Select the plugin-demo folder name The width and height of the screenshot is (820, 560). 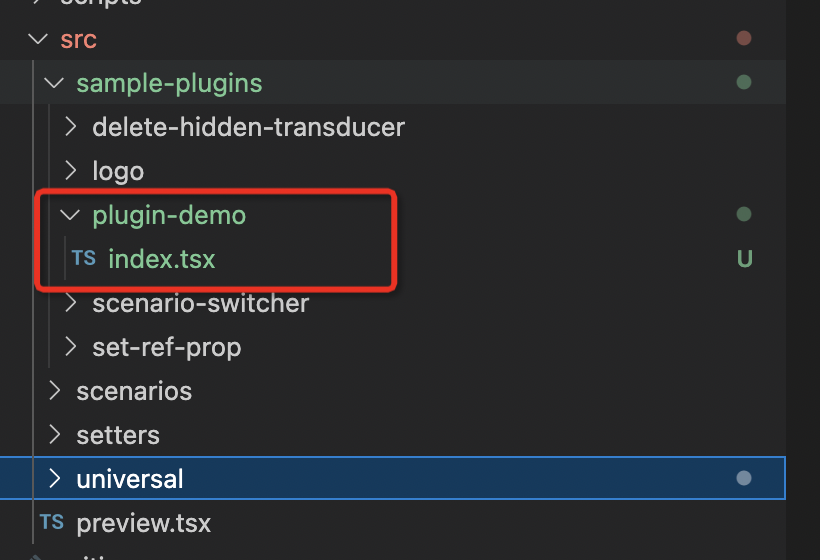point(169,215)
